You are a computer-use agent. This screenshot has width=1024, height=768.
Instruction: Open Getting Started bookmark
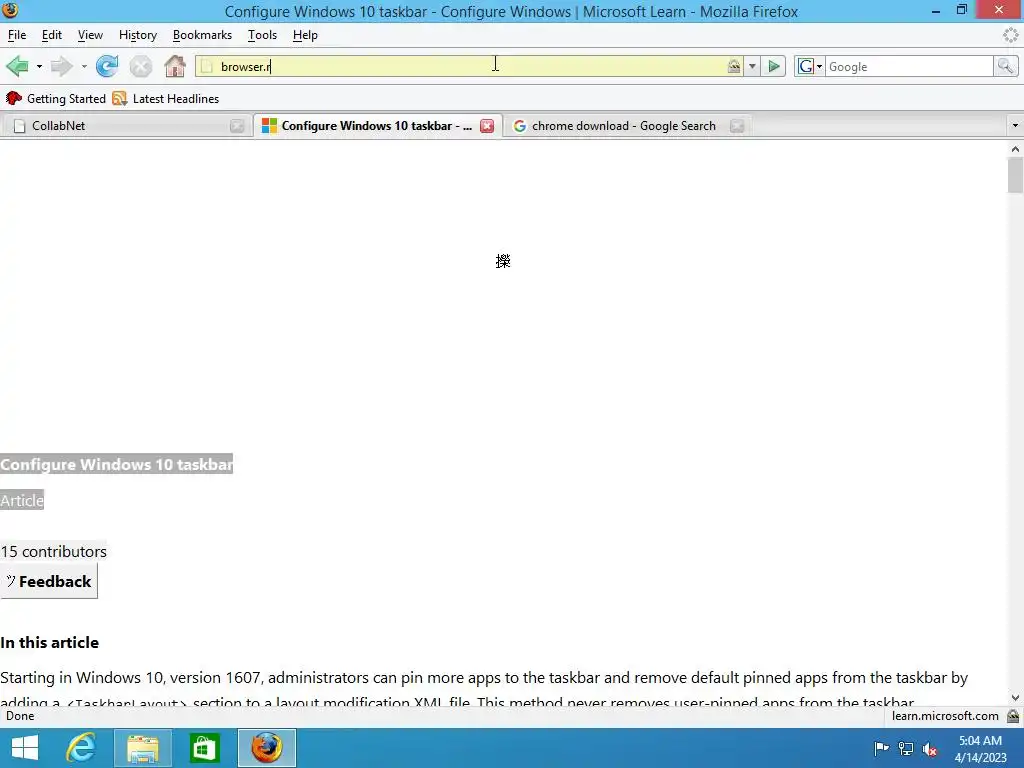tap(56, 99)
